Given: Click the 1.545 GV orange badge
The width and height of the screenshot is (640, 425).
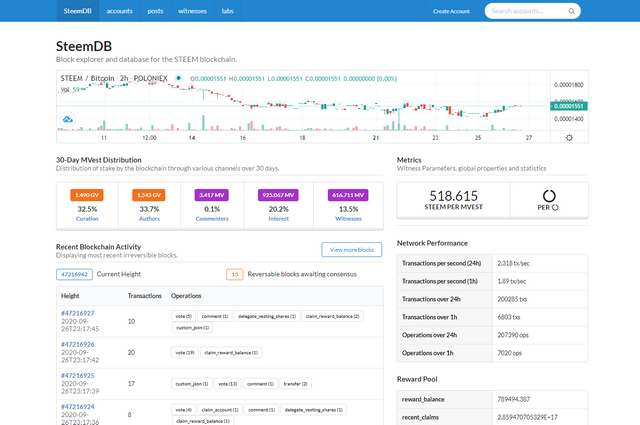Looking at the screenshot, I should [149, 195].
